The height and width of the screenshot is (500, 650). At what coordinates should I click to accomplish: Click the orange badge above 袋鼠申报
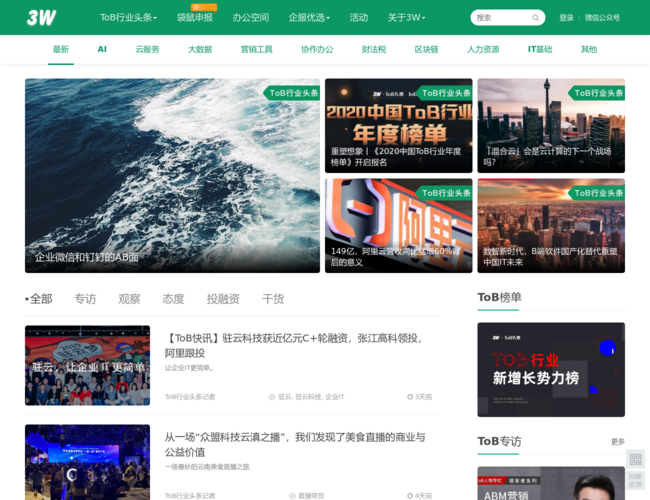pos(204,7)
